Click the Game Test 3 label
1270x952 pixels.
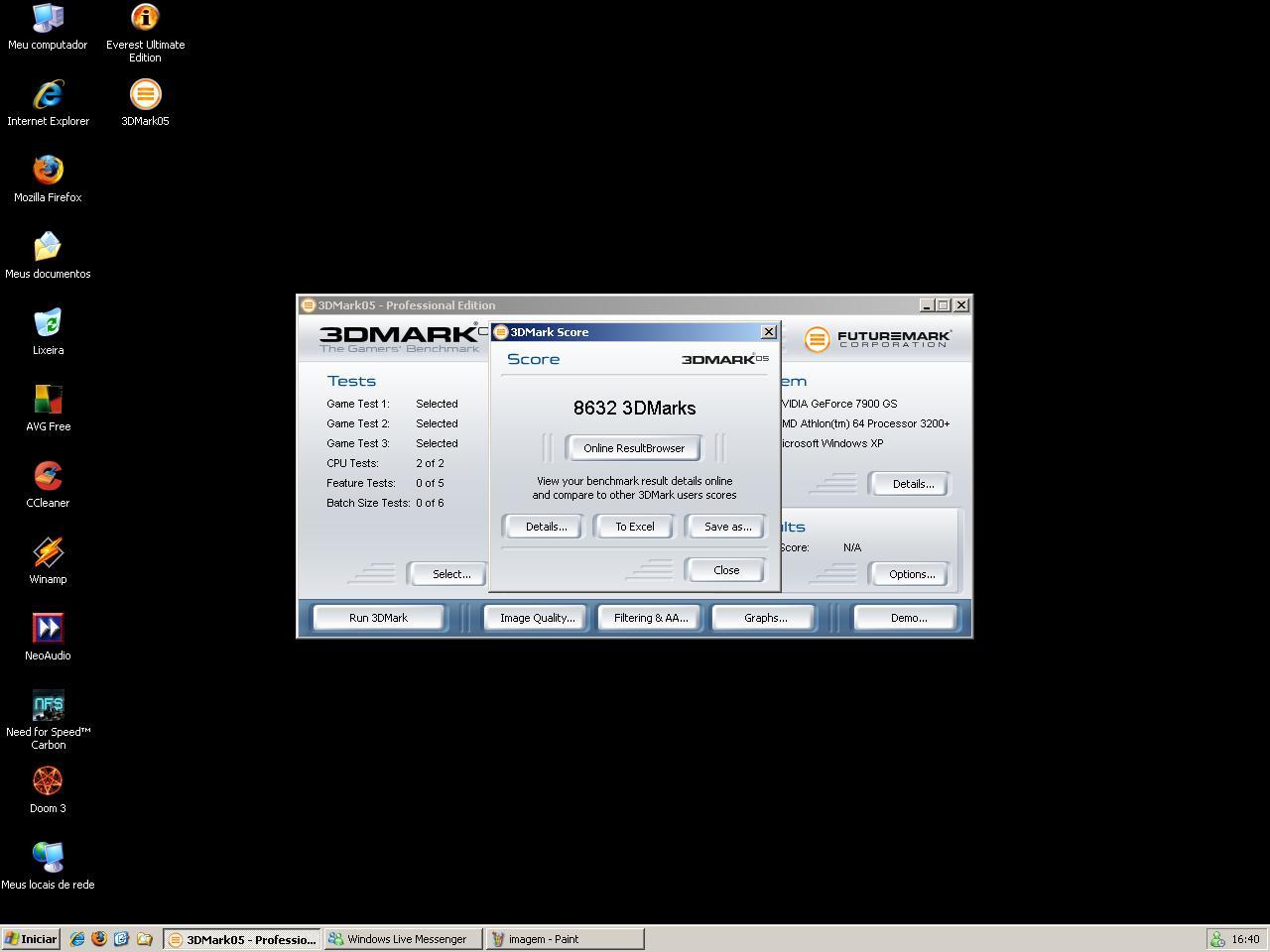point(357,443)
